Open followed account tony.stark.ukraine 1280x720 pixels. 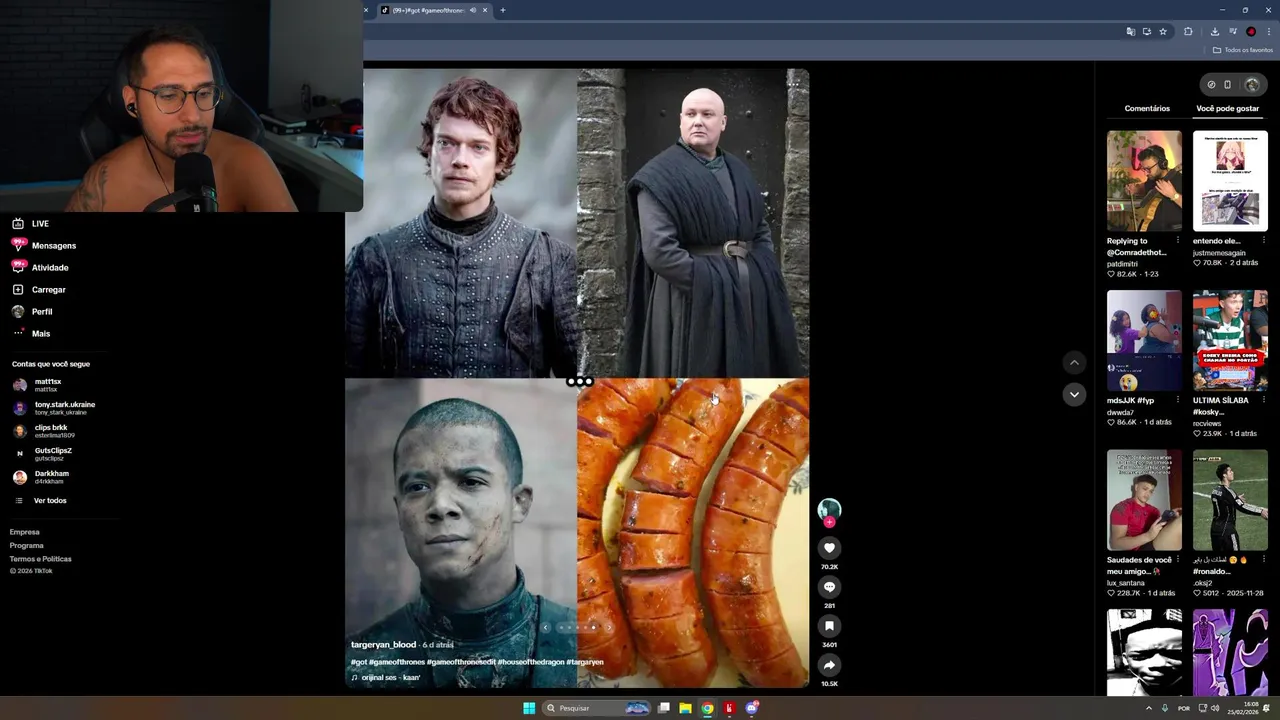54,408
